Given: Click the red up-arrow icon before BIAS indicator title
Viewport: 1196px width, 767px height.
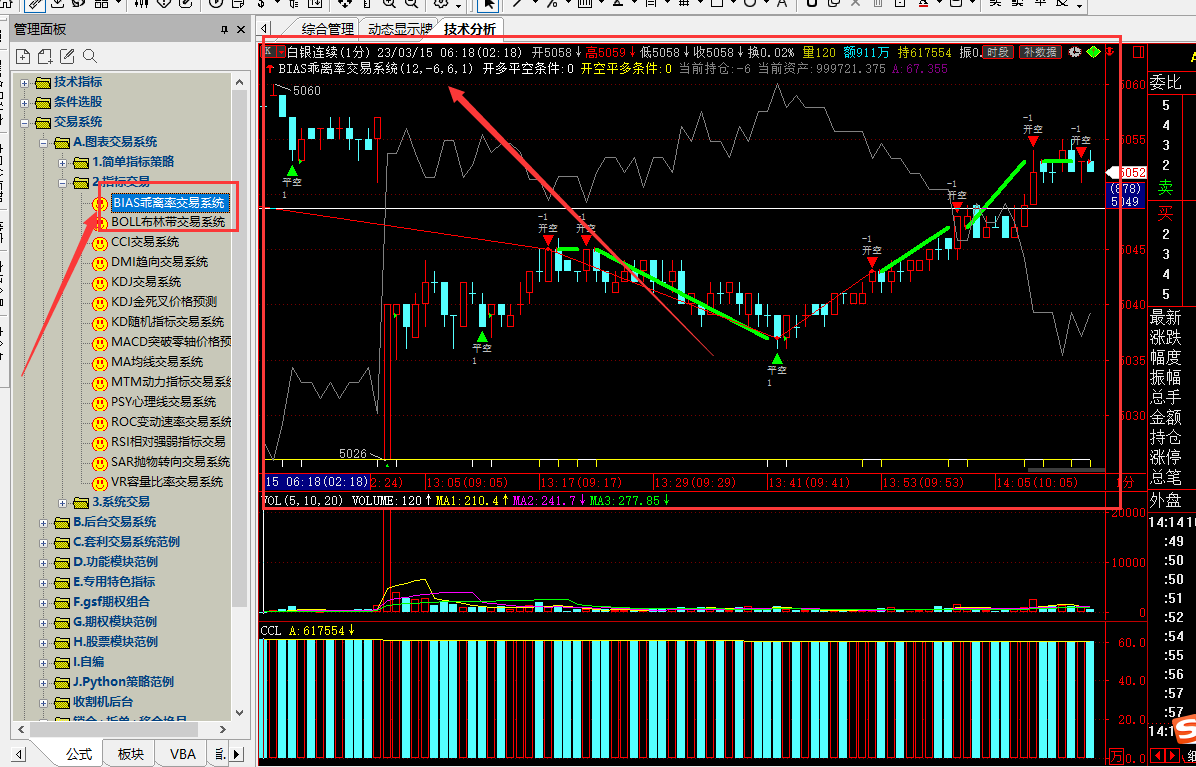Looking at the screenshot, I should (272, 68).
